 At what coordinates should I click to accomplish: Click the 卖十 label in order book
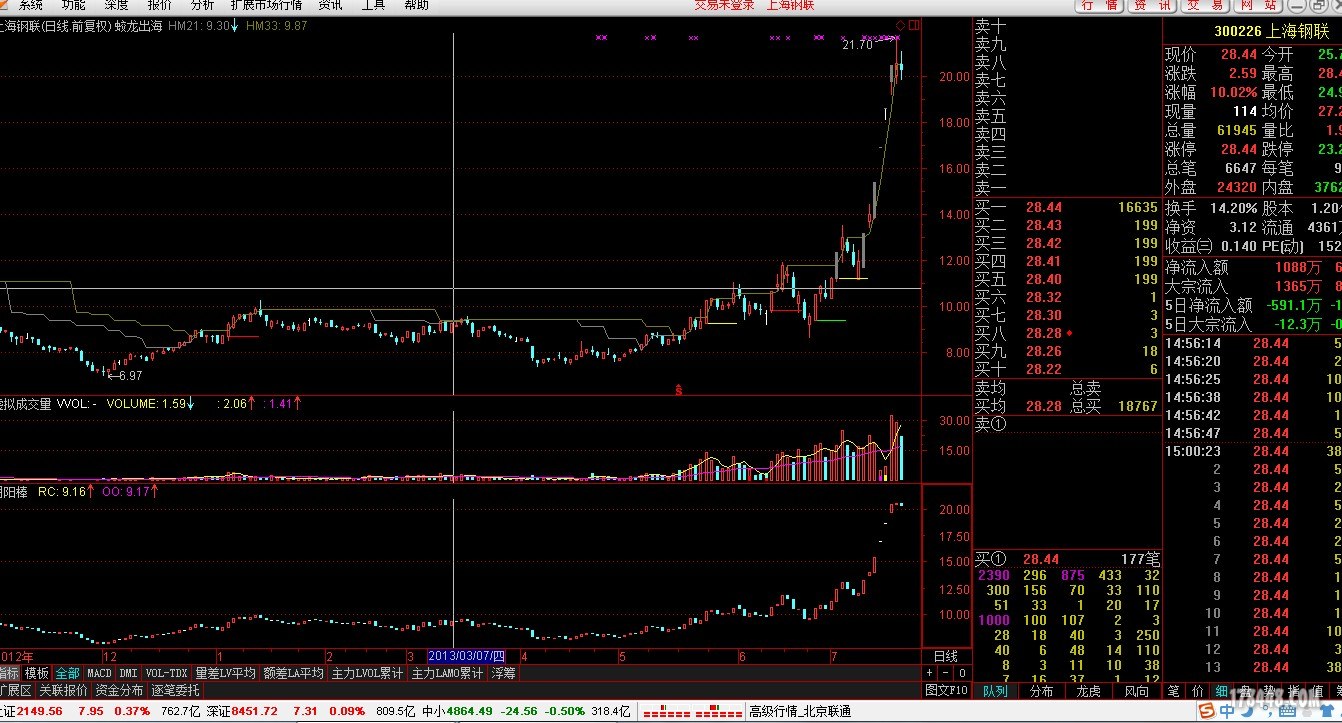tap(991, 26)
